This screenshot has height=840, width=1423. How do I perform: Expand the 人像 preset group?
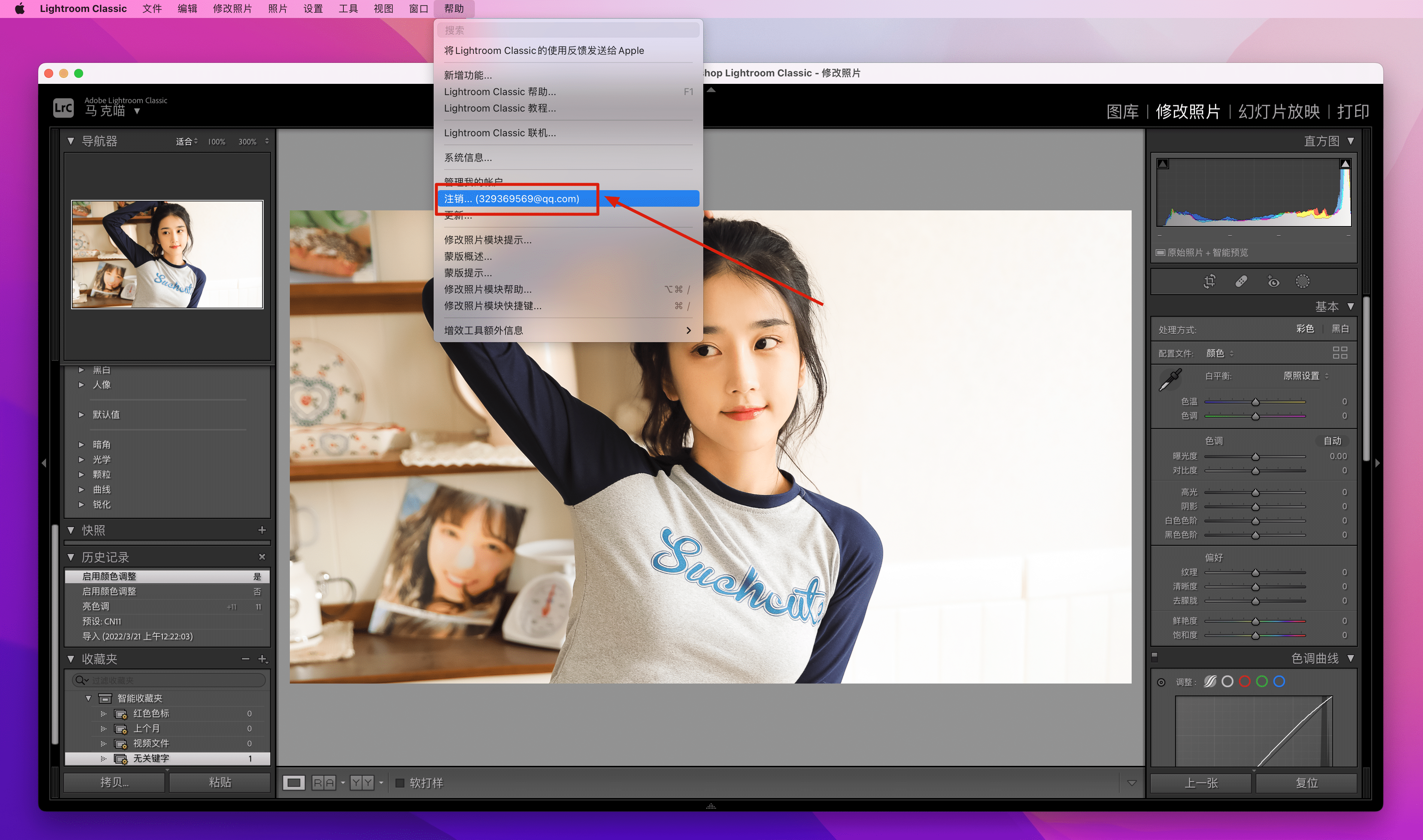(82, 385)
